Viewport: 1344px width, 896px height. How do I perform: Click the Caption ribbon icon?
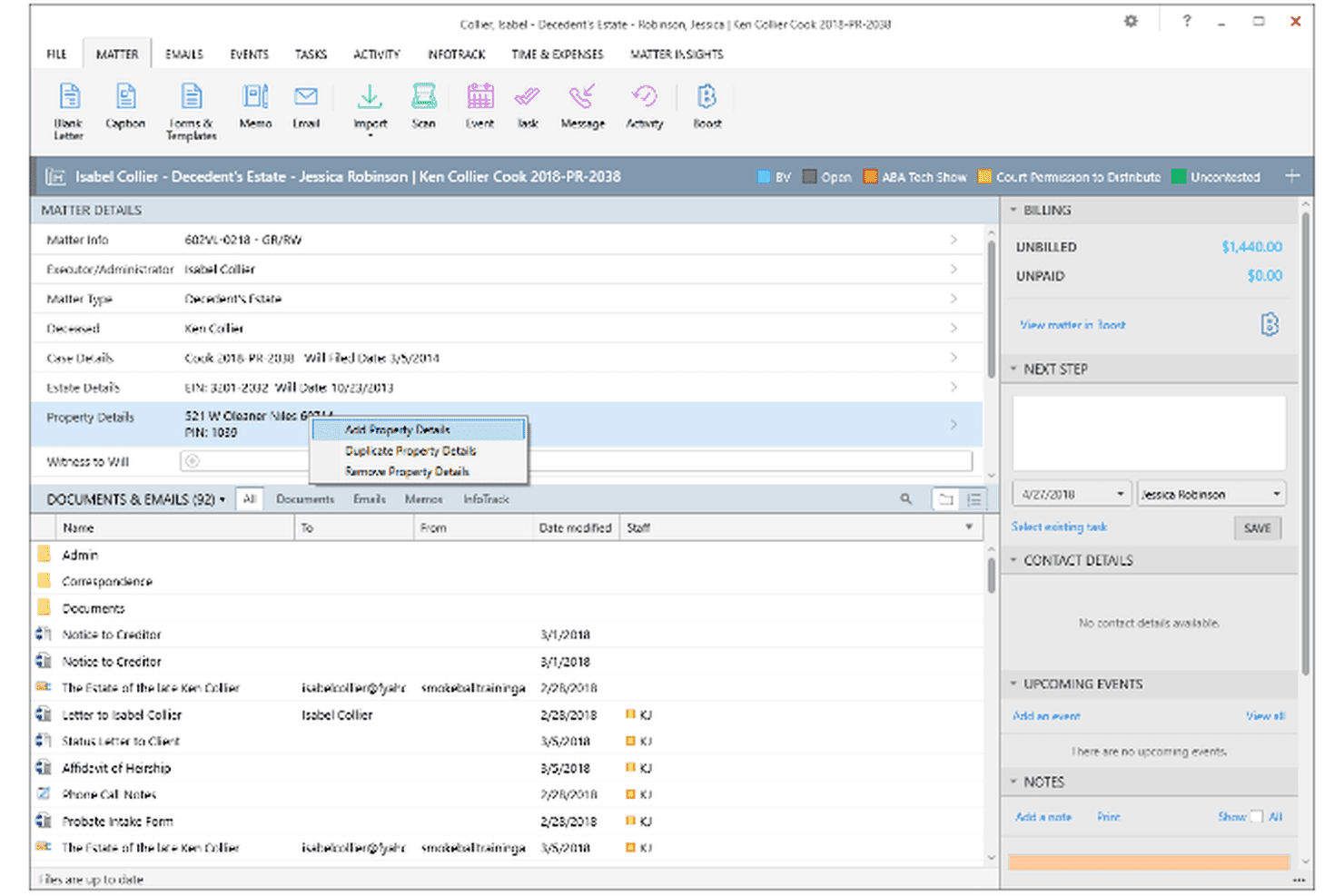125,106
